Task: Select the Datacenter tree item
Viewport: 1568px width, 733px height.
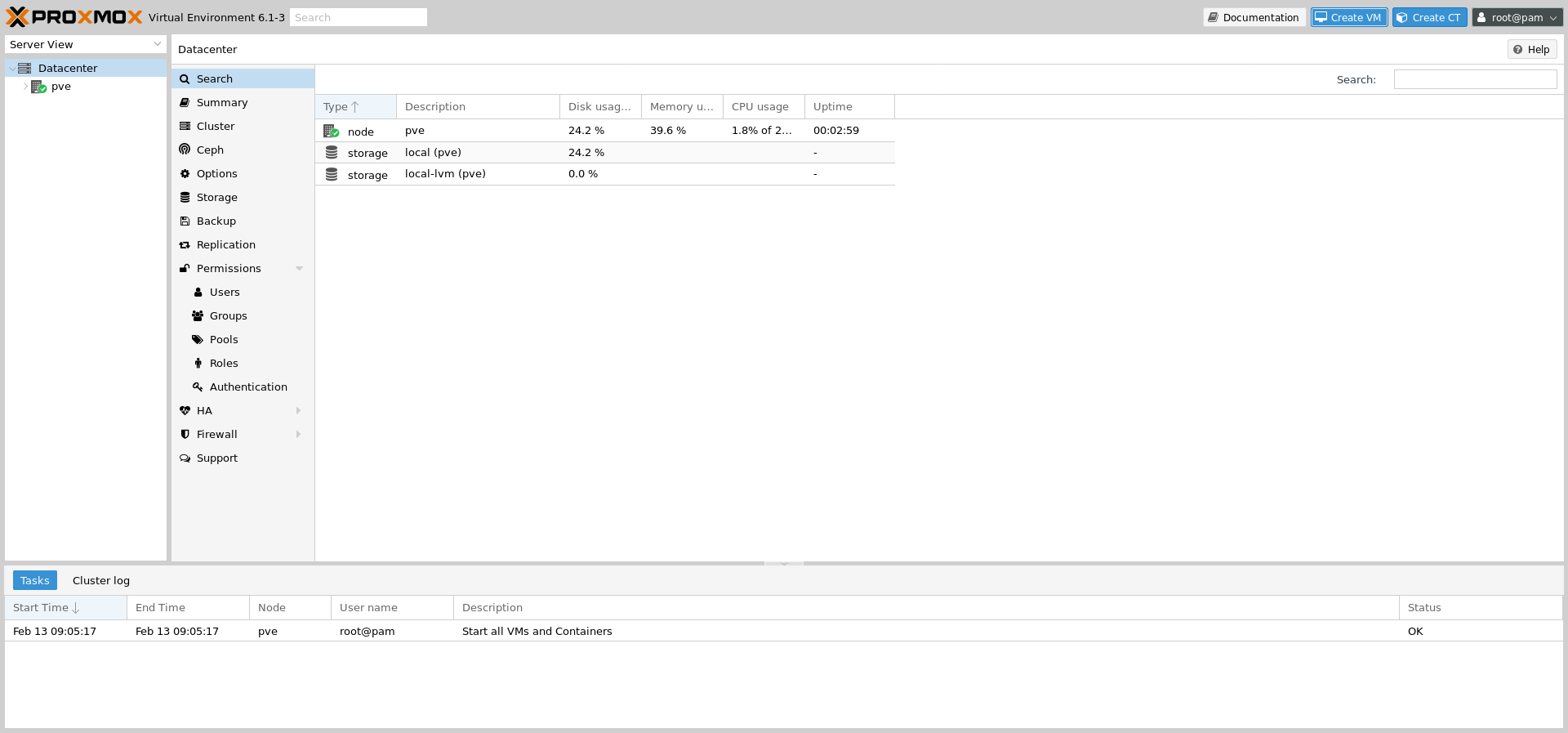Action: coord(86,69)
